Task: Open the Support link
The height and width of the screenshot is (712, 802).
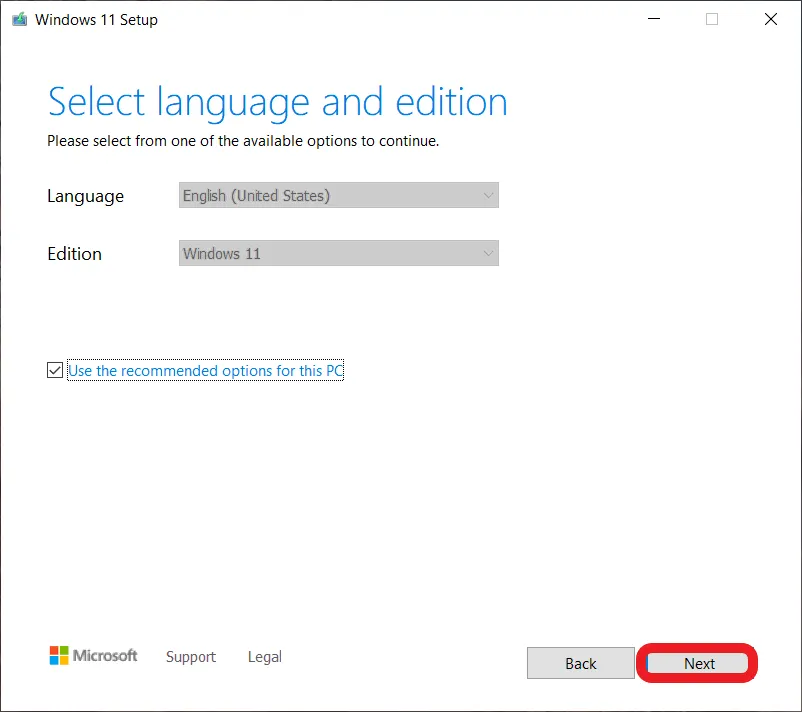Action: (x=190, y=657)
